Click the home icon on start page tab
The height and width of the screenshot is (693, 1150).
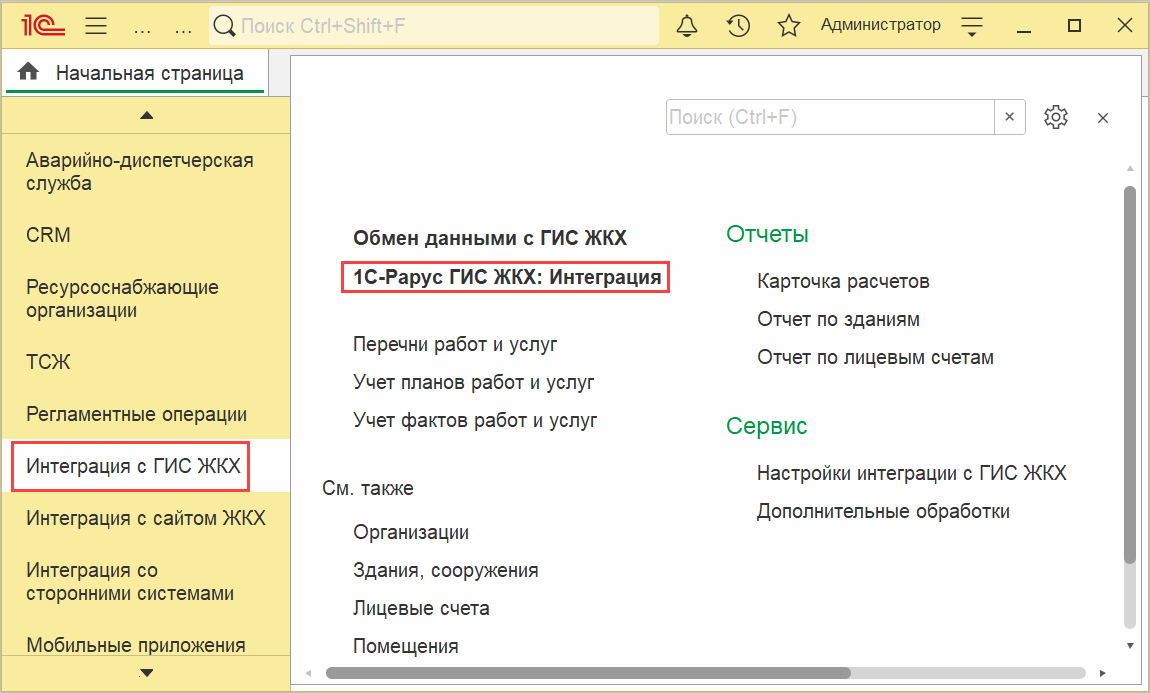click(29, 72)
